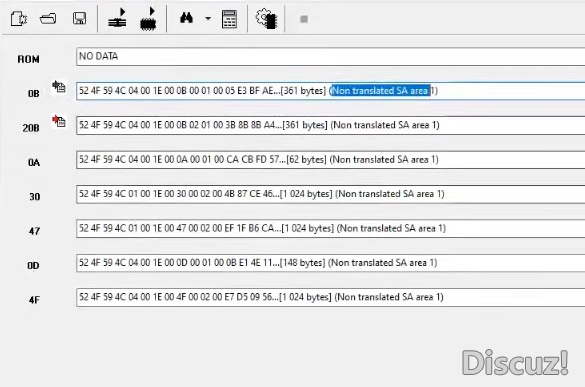The height and width of the screenshot is (387, 585).
Task: Click the 0A 62 bytes field
Action: pos(331,160)
